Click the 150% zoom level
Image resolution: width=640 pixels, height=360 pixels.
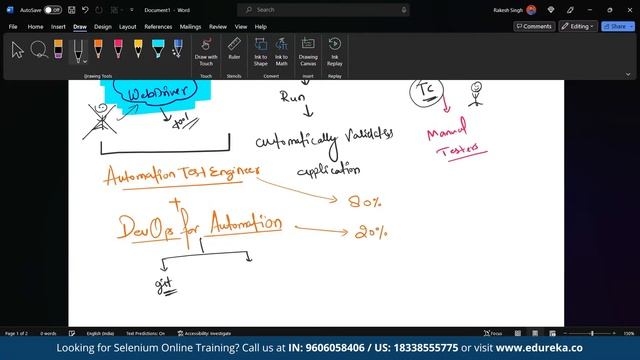(629, 333)
